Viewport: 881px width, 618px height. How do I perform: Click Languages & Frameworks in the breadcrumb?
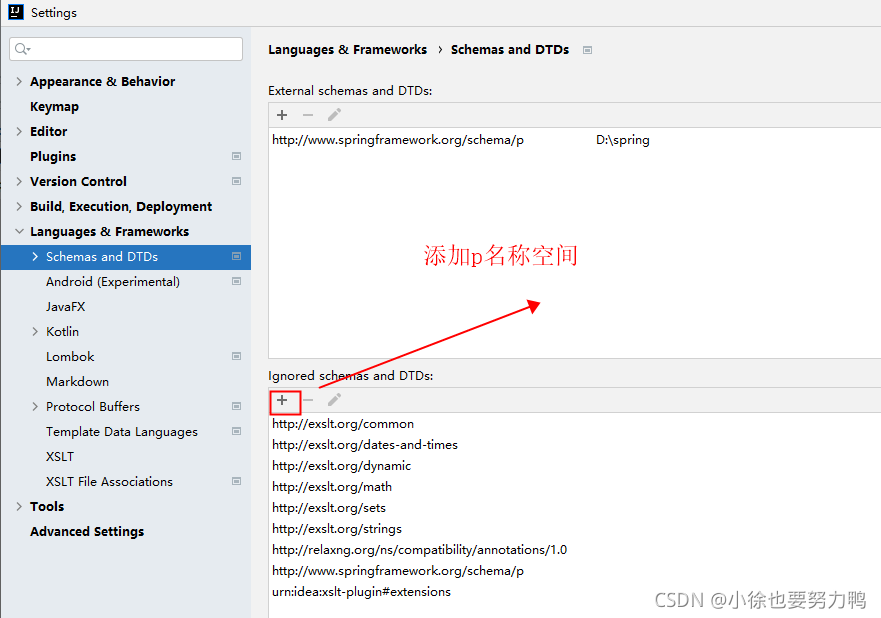(x=347, y=50)
